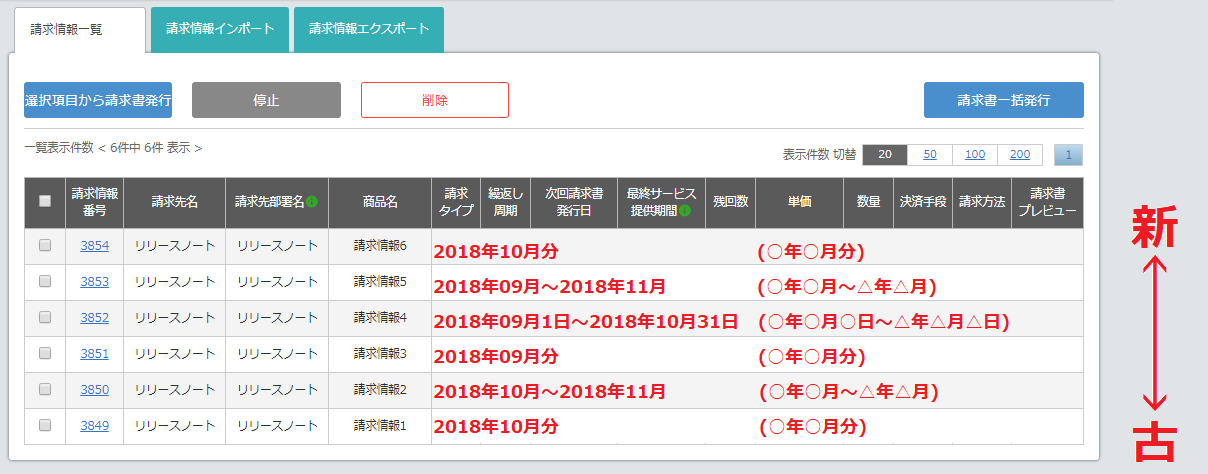
Task: Click the red-outlined 削除 button
Action: pos(435,100)
